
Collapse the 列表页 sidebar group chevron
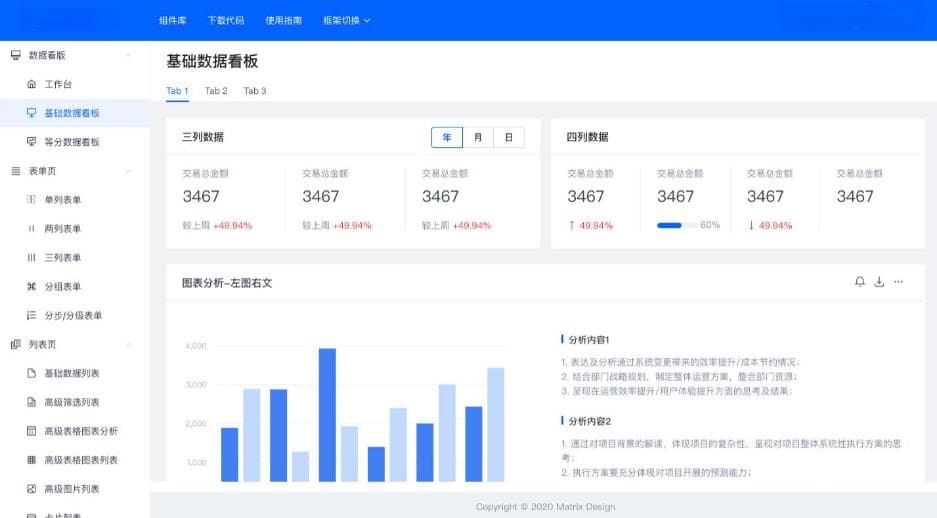coord(128,344)
